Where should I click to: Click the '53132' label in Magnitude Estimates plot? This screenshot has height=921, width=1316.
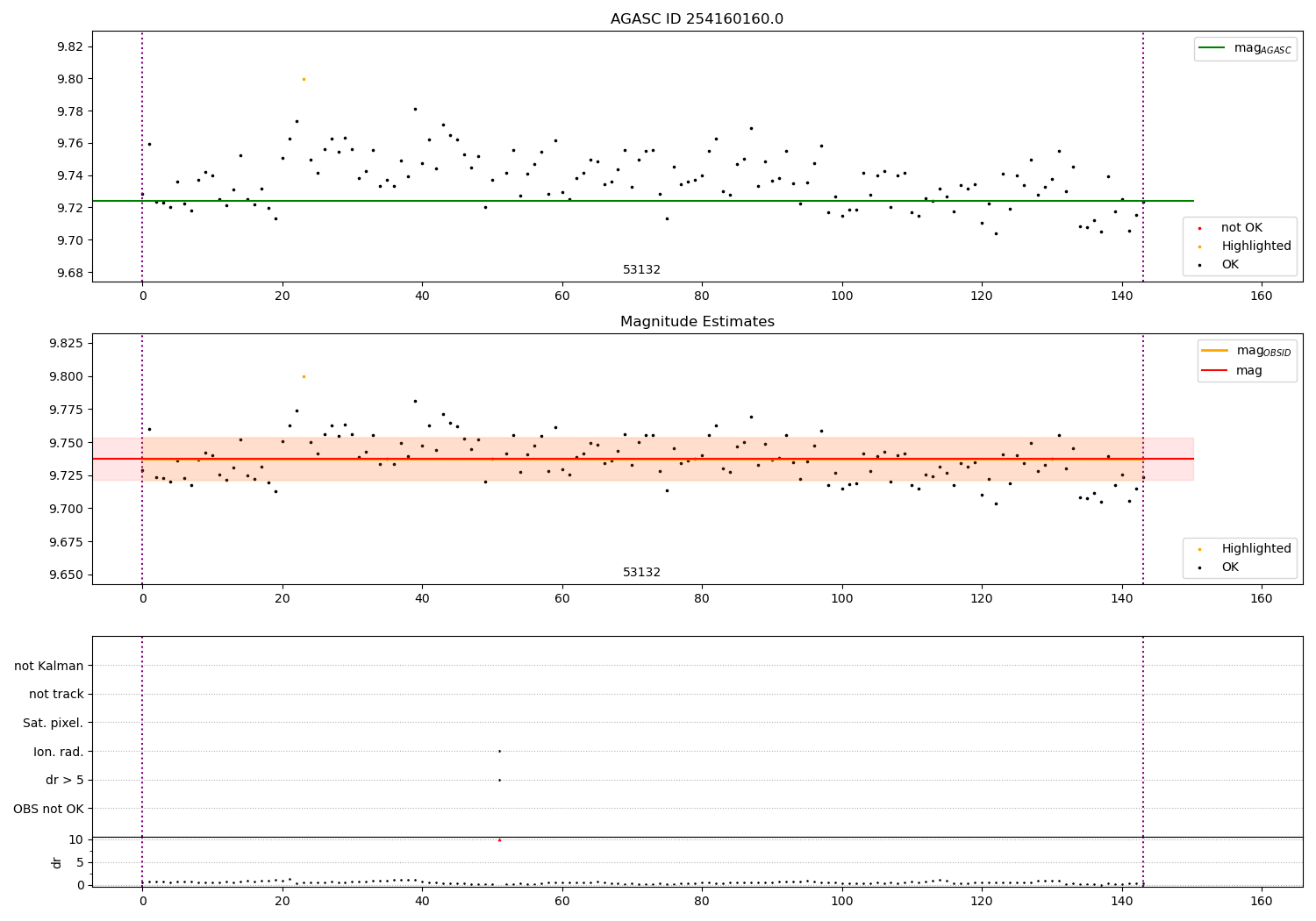pyautogui.click(x=641, y=573)
